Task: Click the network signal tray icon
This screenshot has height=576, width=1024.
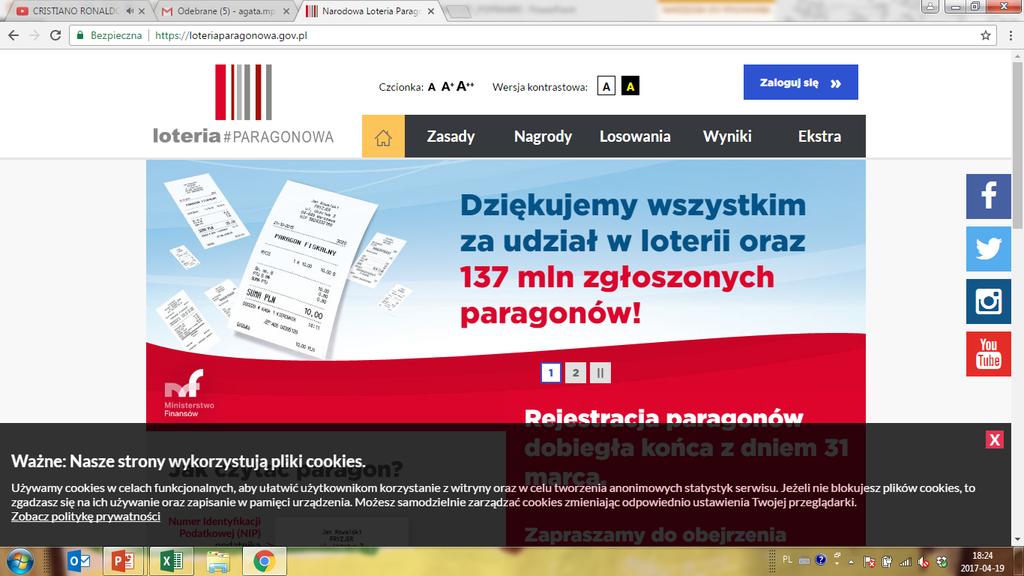Action: 905,562
